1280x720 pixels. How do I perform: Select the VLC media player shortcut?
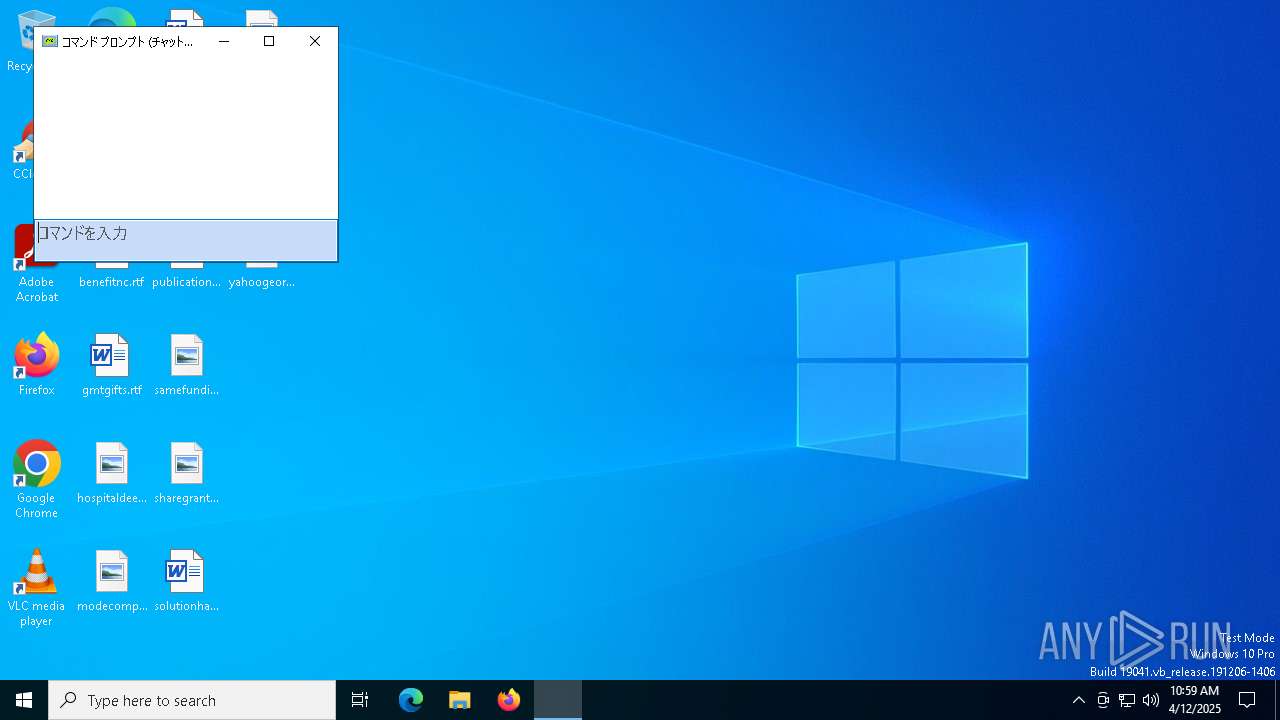click(36, 588)
